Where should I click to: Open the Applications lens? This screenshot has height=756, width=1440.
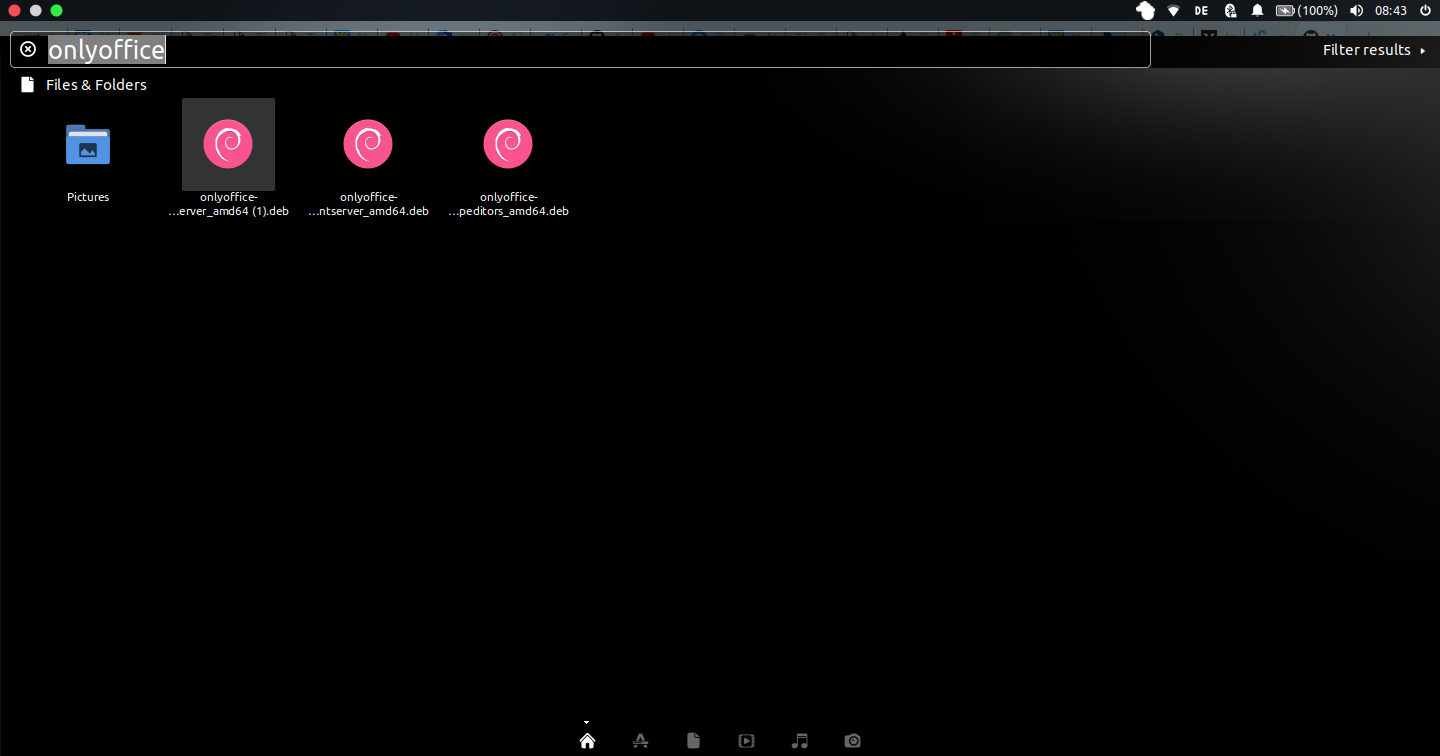point(640,740)
